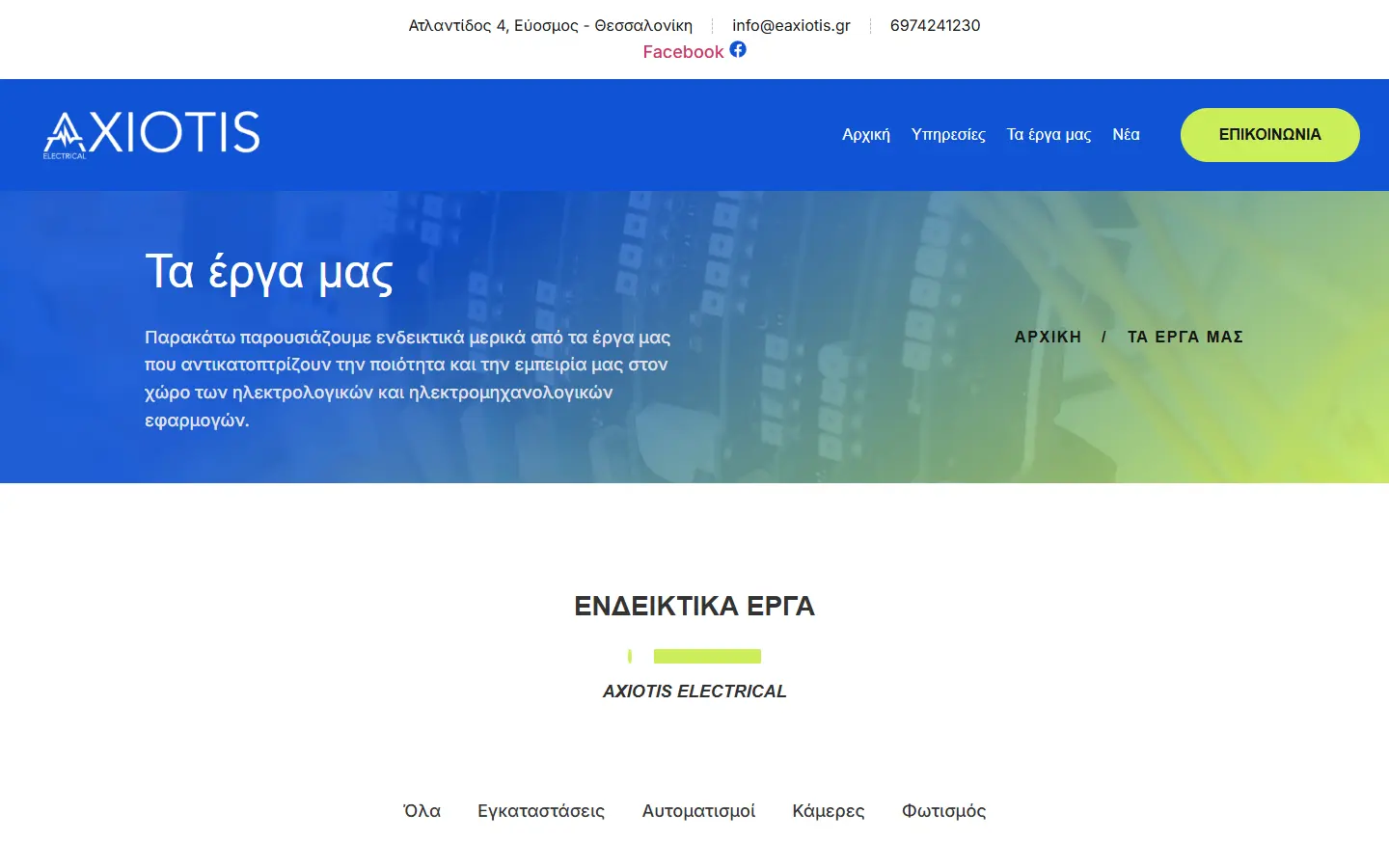Image resolution: width=1389 pixels, height=868 pixels.
Task: Click the ΕΝΔΕΙΚΤΙΚΑ ΕΡΓΑ heading
Action: click(x=694, y=606)
